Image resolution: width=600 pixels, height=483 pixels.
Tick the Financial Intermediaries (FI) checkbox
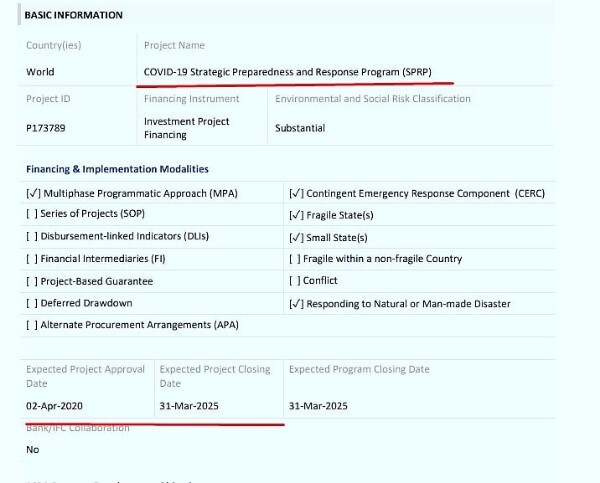click(x=31, y=259)
